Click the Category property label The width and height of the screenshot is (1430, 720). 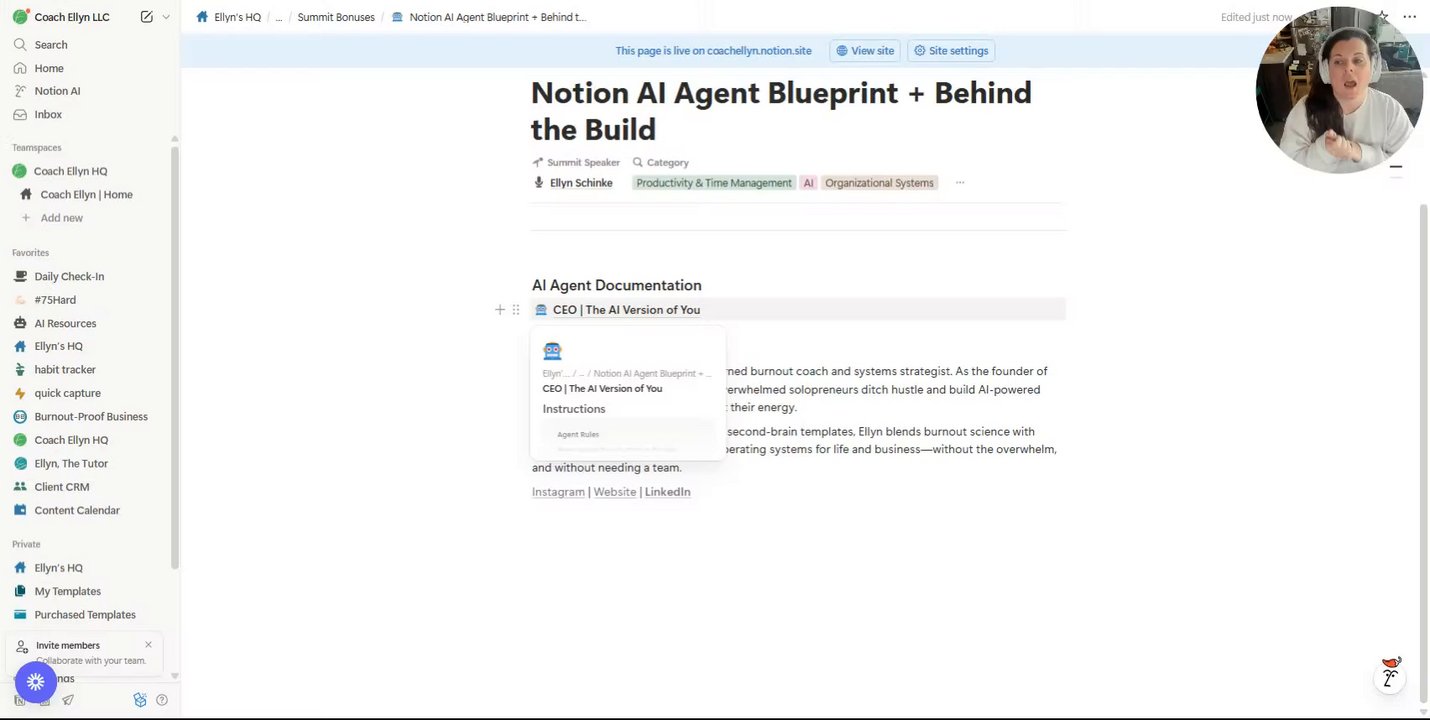pos(660,163)
